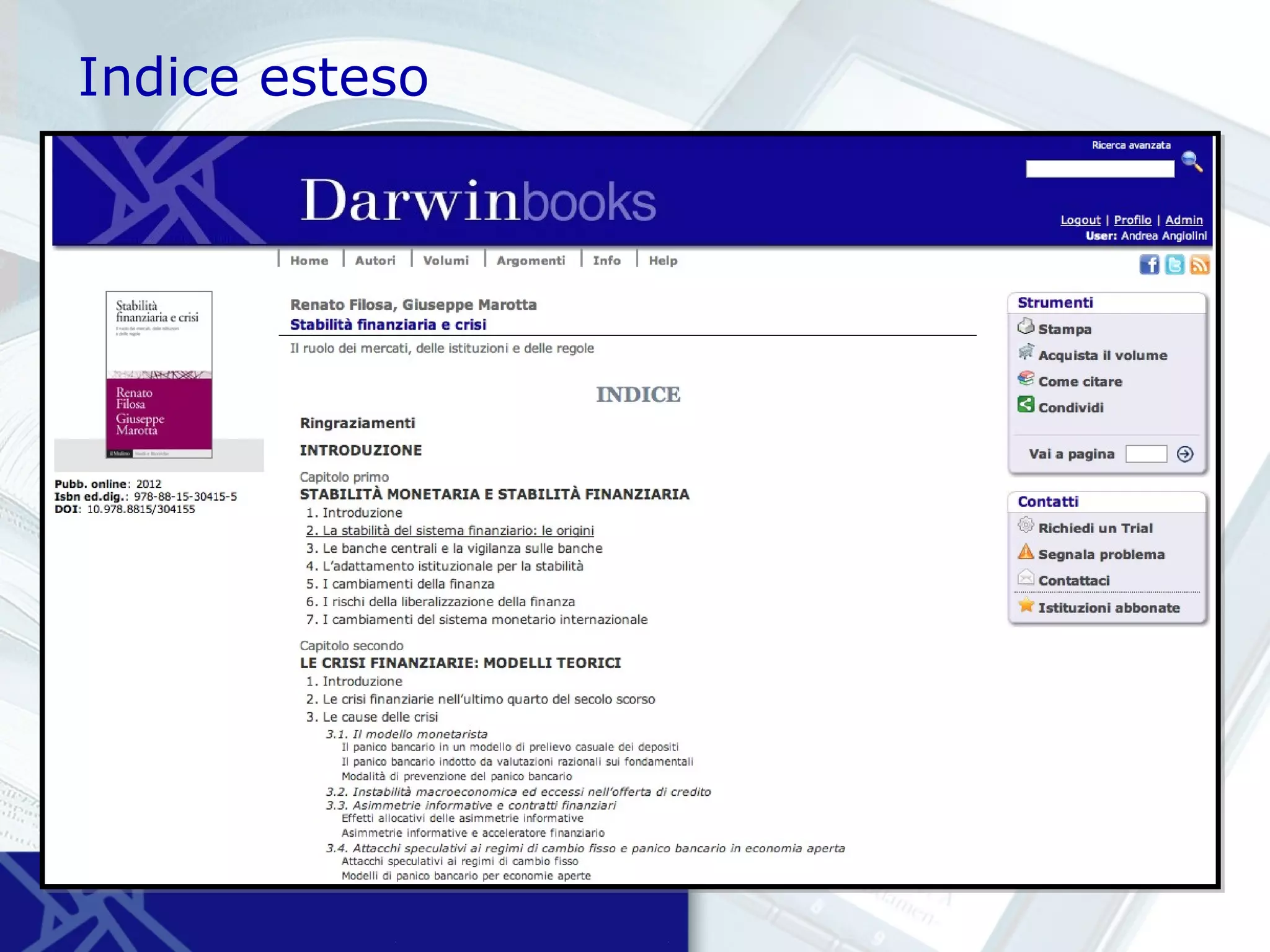1270x952 pixels.
Task: Open '5. I cambiamenti della finanza'
Action: coord(400,584)
